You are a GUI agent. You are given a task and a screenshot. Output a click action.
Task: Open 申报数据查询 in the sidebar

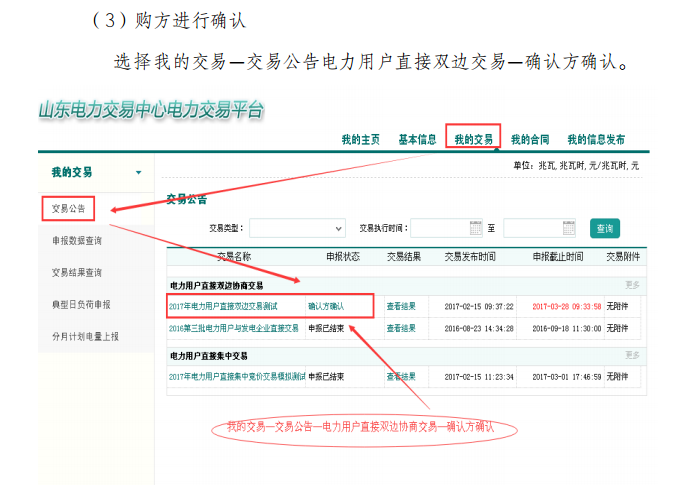(76, 241)
